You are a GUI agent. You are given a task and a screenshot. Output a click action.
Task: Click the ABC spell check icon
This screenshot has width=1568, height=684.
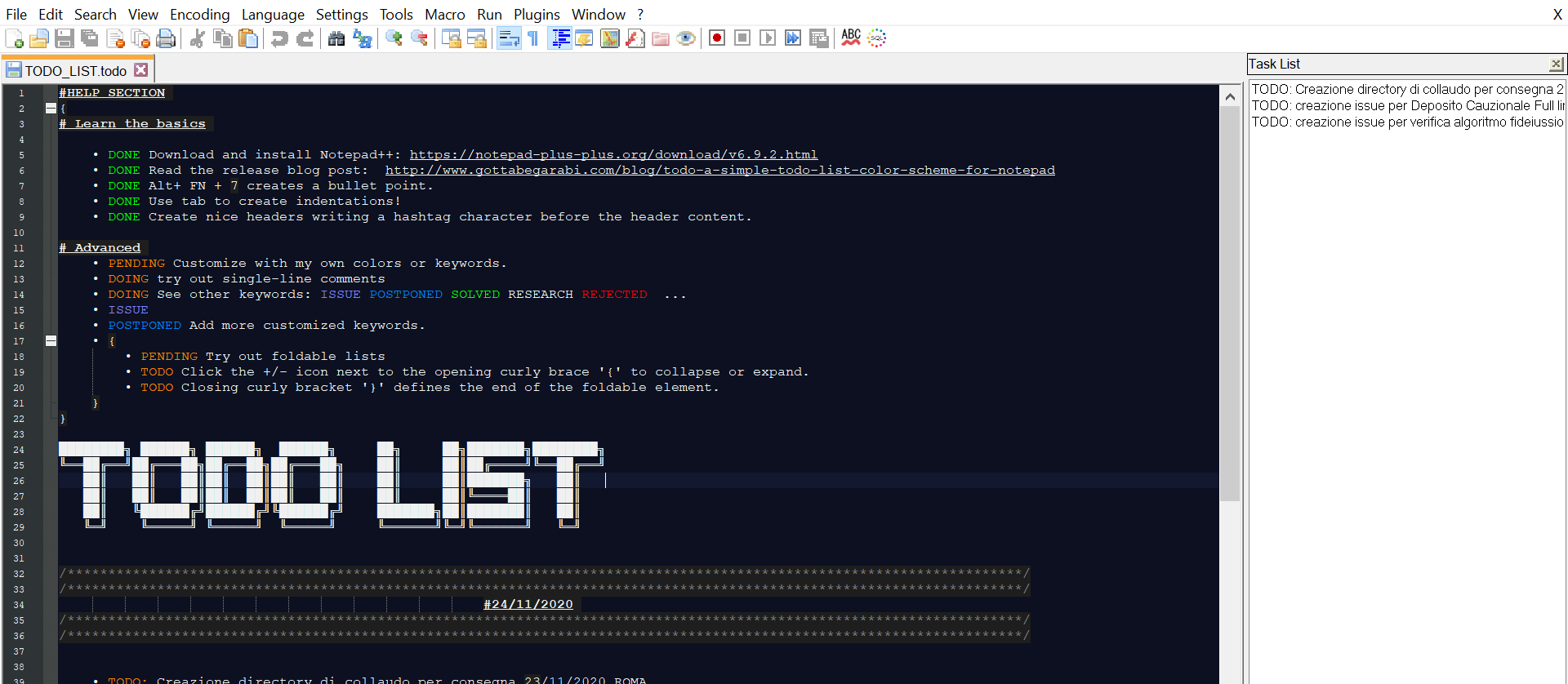pyautogui.click(x=851, y=38)
